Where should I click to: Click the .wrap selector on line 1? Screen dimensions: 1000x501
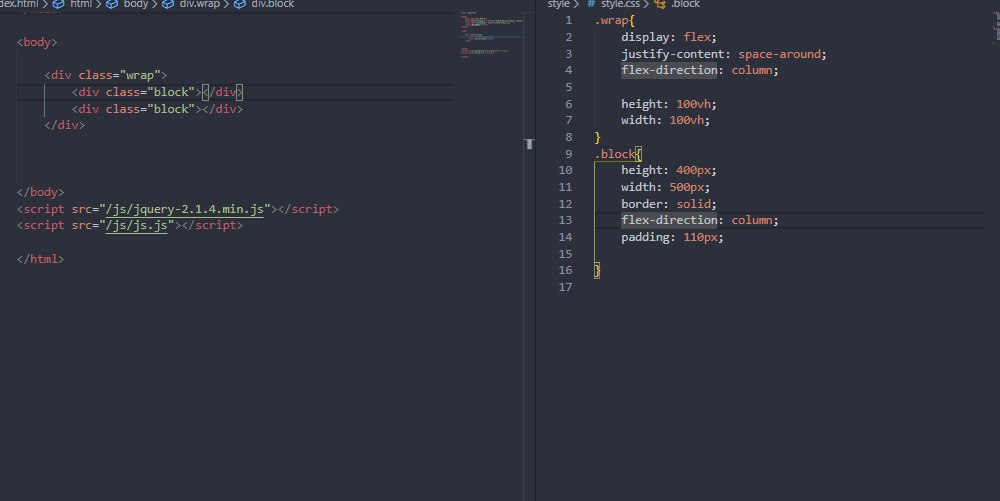[x=611, y=20]
